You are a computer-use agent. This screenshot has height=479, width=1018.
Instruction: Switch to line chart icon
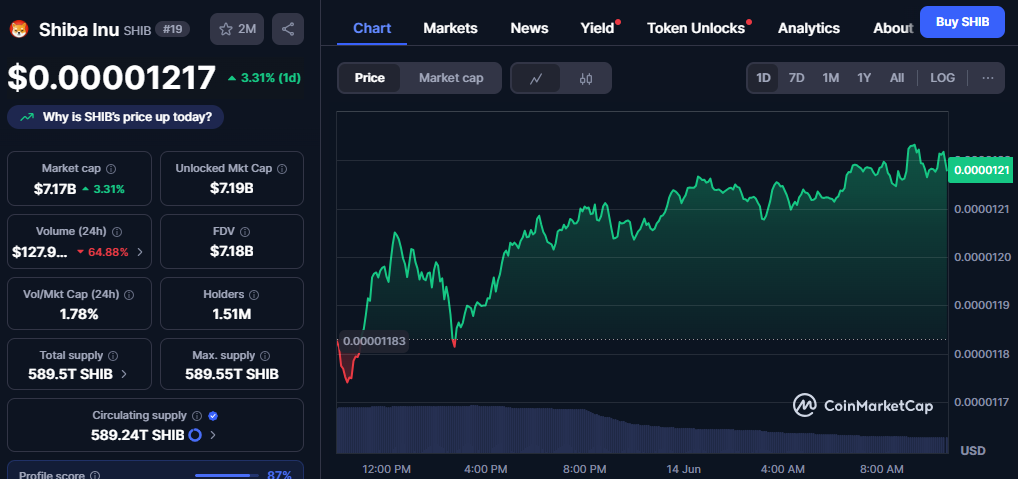[x=536, y=79]
